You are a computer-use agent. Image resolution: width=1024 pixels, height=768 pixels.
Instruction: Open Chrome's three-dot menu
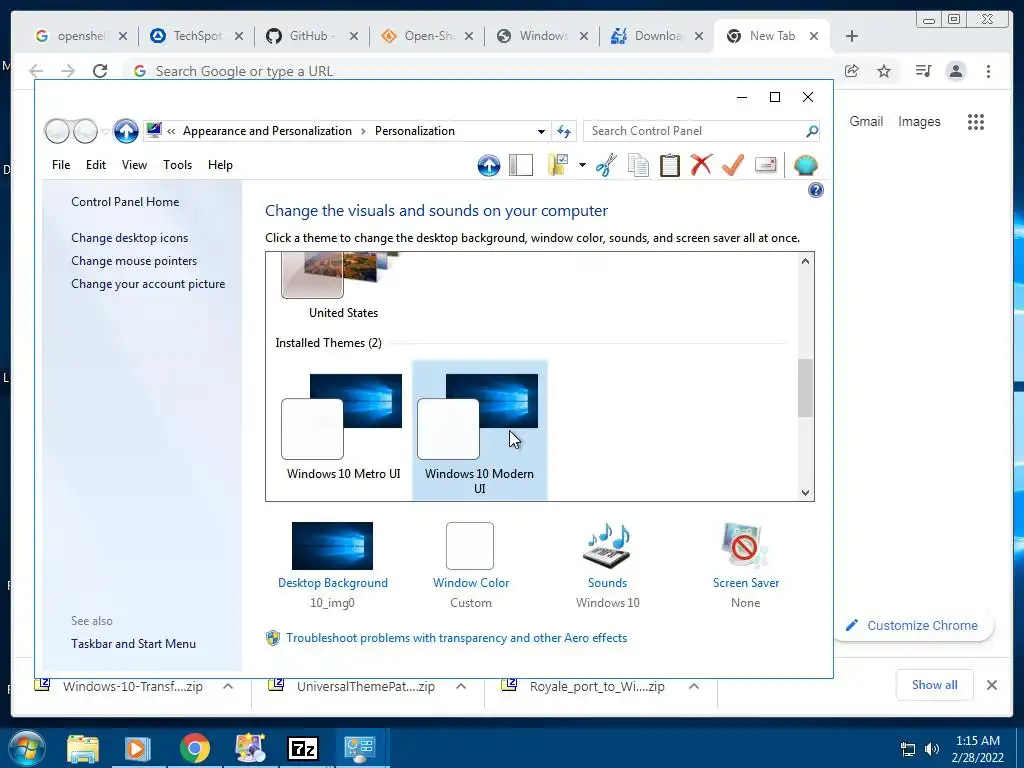click(988, 71)
